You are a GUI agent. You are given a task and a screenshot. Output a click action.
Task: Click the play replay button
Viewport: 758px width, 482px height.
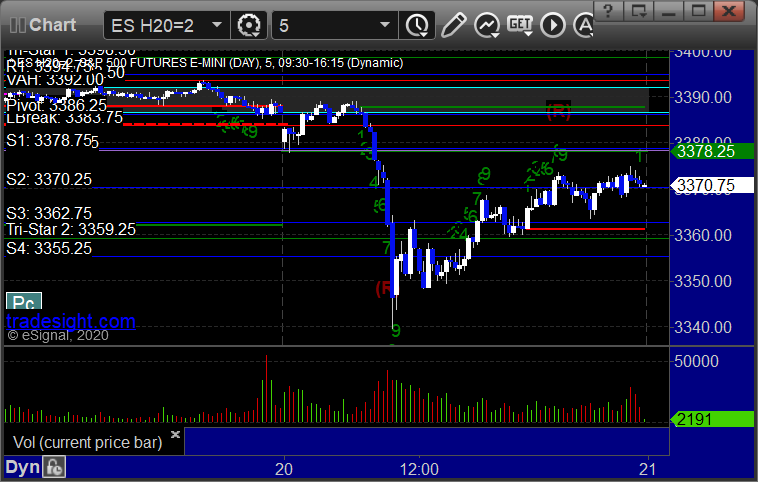pos(553,25)
